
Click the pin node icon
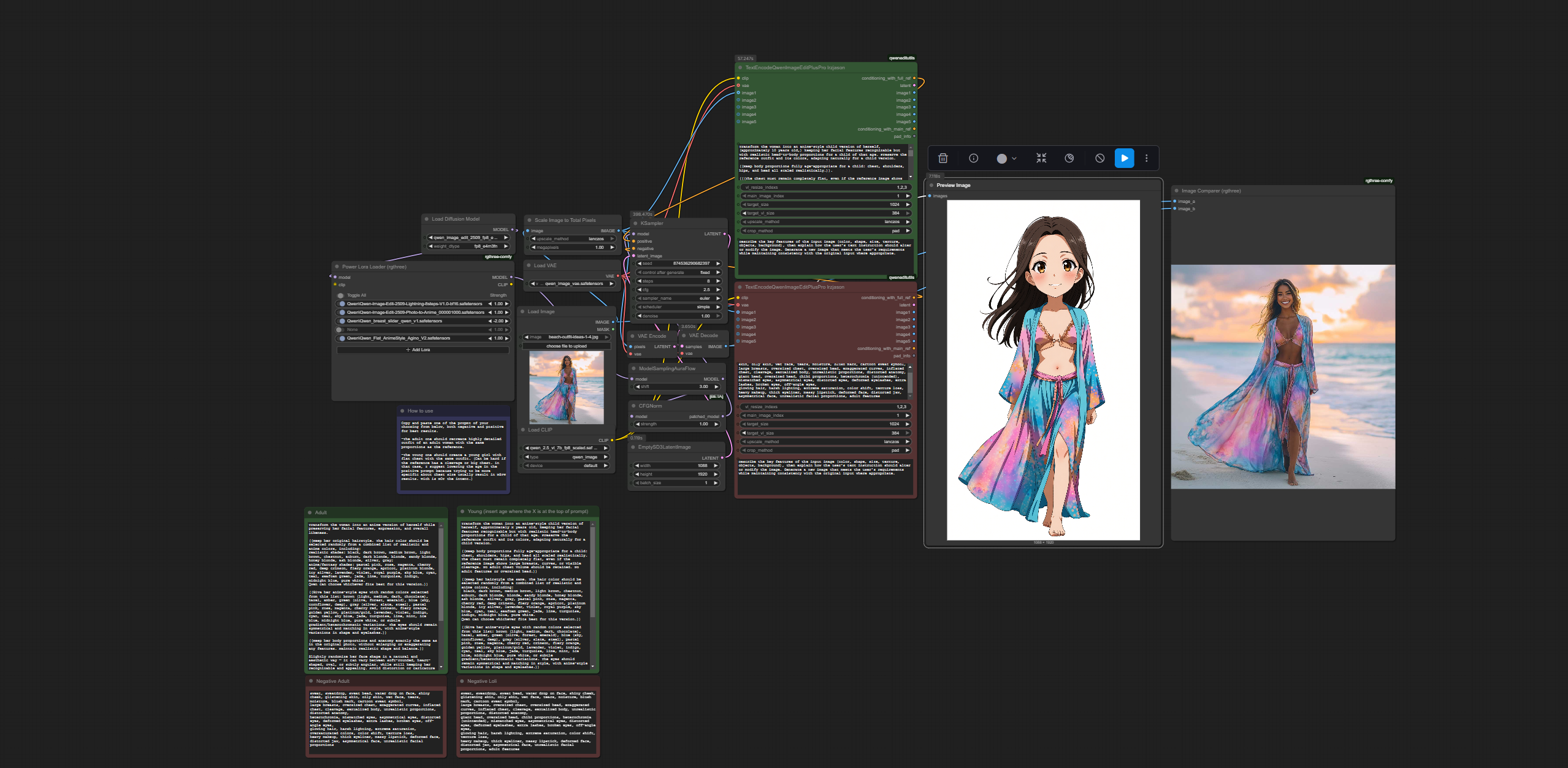tap(1069, 158)
